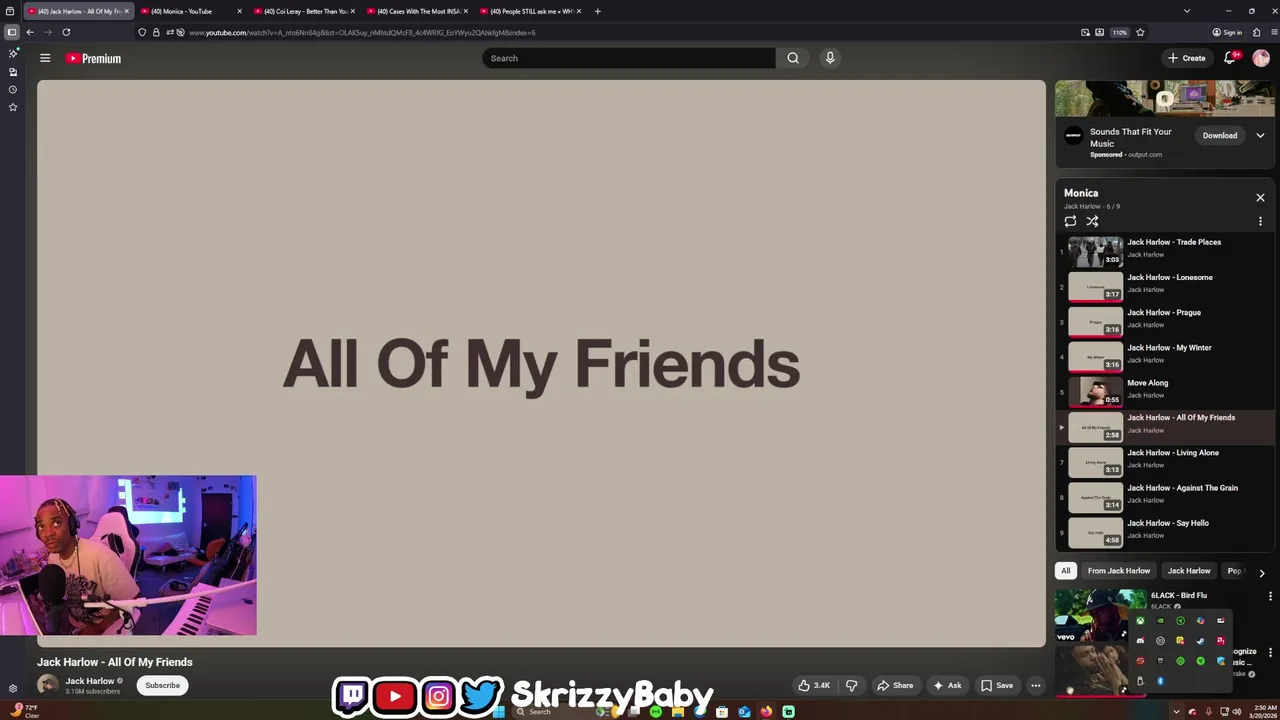Open the account avatar menu
Viewport: 1280px width, 720px height.
click(1261, 58)
